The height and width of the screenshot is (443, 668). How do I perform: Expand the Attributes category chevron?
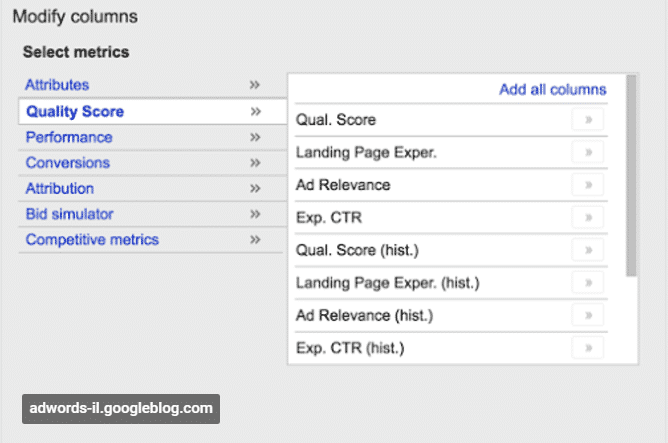point(255,85)
